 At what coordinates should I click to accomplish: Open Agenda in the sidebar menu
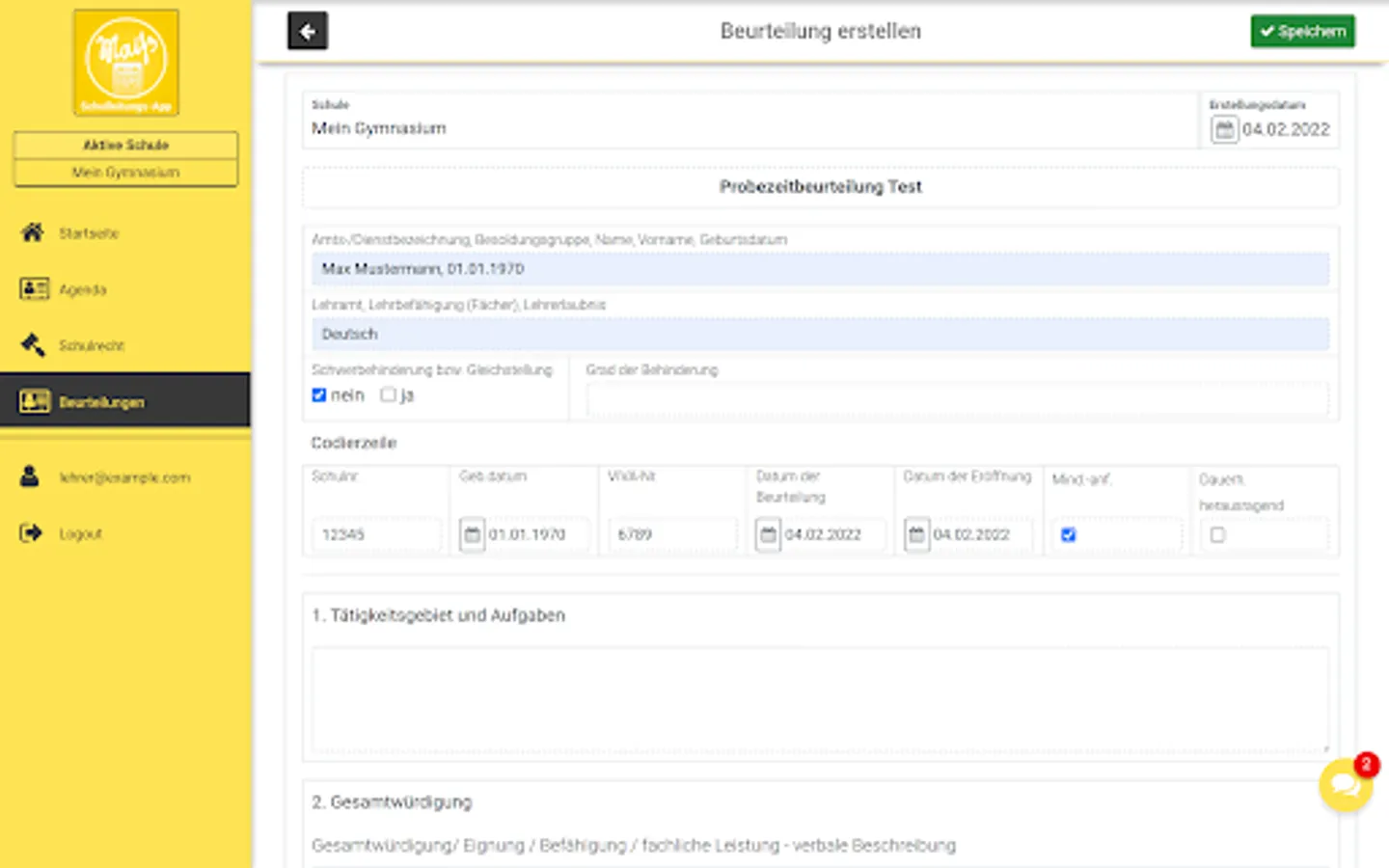tap(83, 289)
